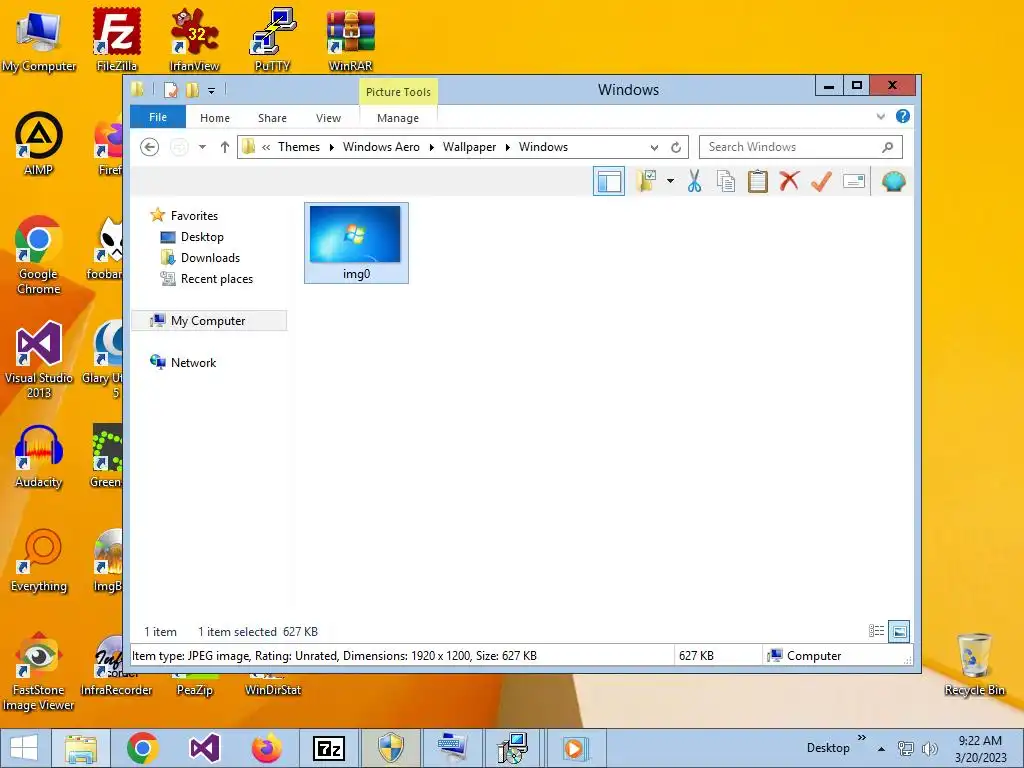1024x768 pixels.
Task: Click the New folder quick access icon
Action: tap(192, 90)
